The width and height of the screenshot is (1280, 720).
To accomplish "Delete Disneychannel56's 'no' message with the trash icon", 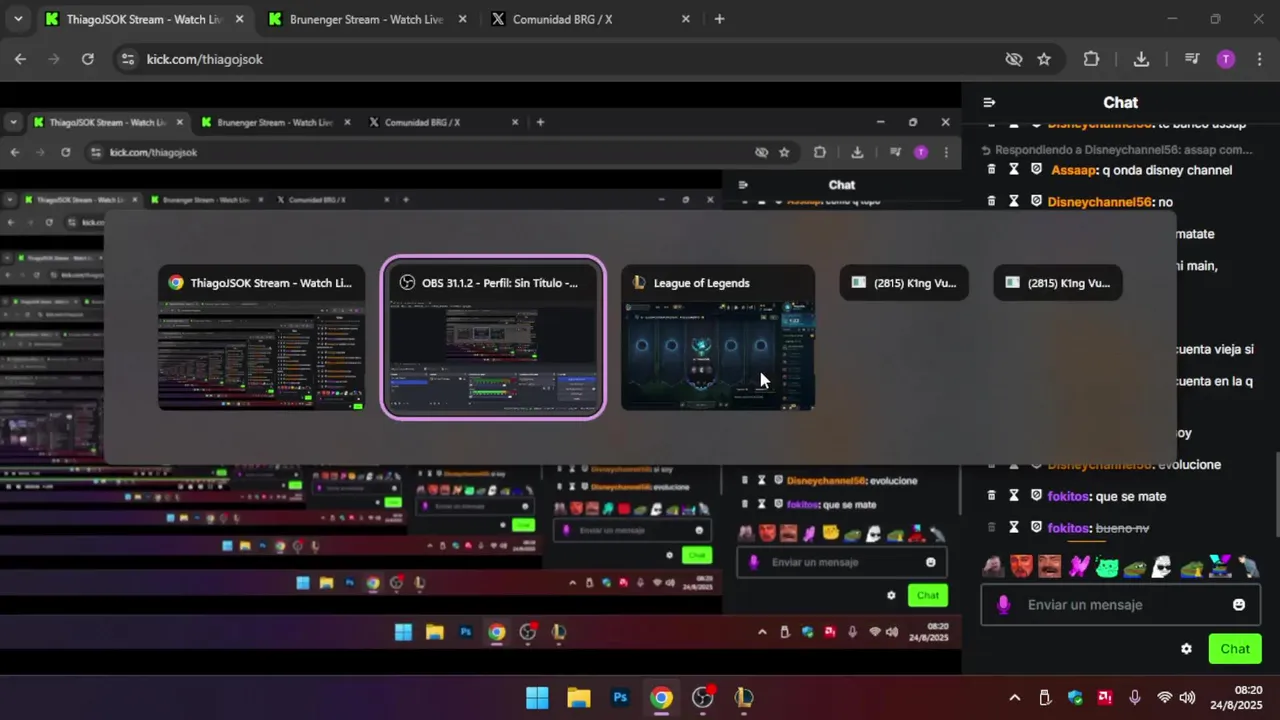I will point(991,202).
